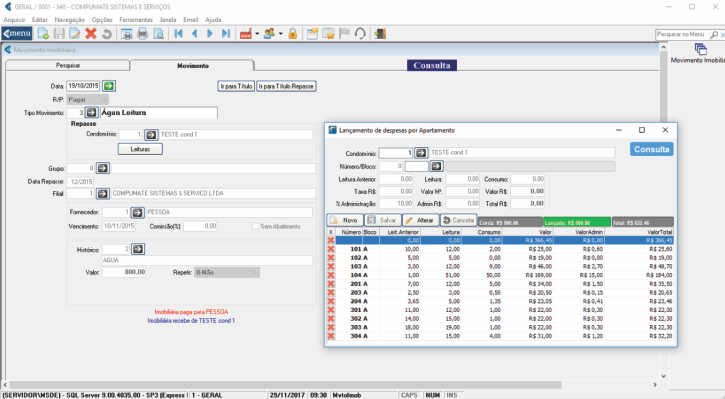Open the Histórico lookup arrow
Viewport: 725px width, 399px height.
click(x=138, y=249)
